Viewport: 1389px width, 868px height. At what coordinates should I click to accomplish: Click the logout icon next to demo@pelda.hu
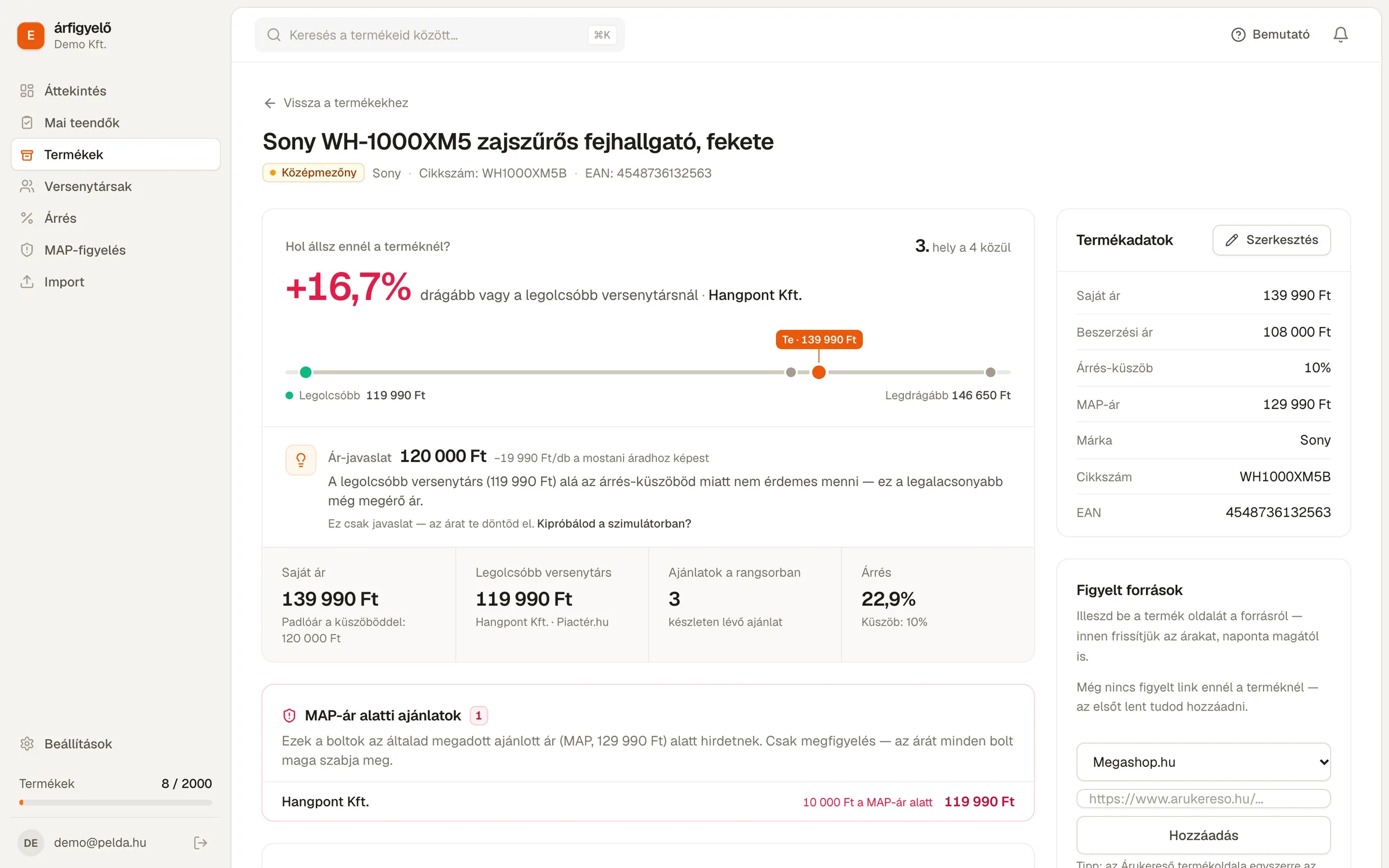point(200,843)
